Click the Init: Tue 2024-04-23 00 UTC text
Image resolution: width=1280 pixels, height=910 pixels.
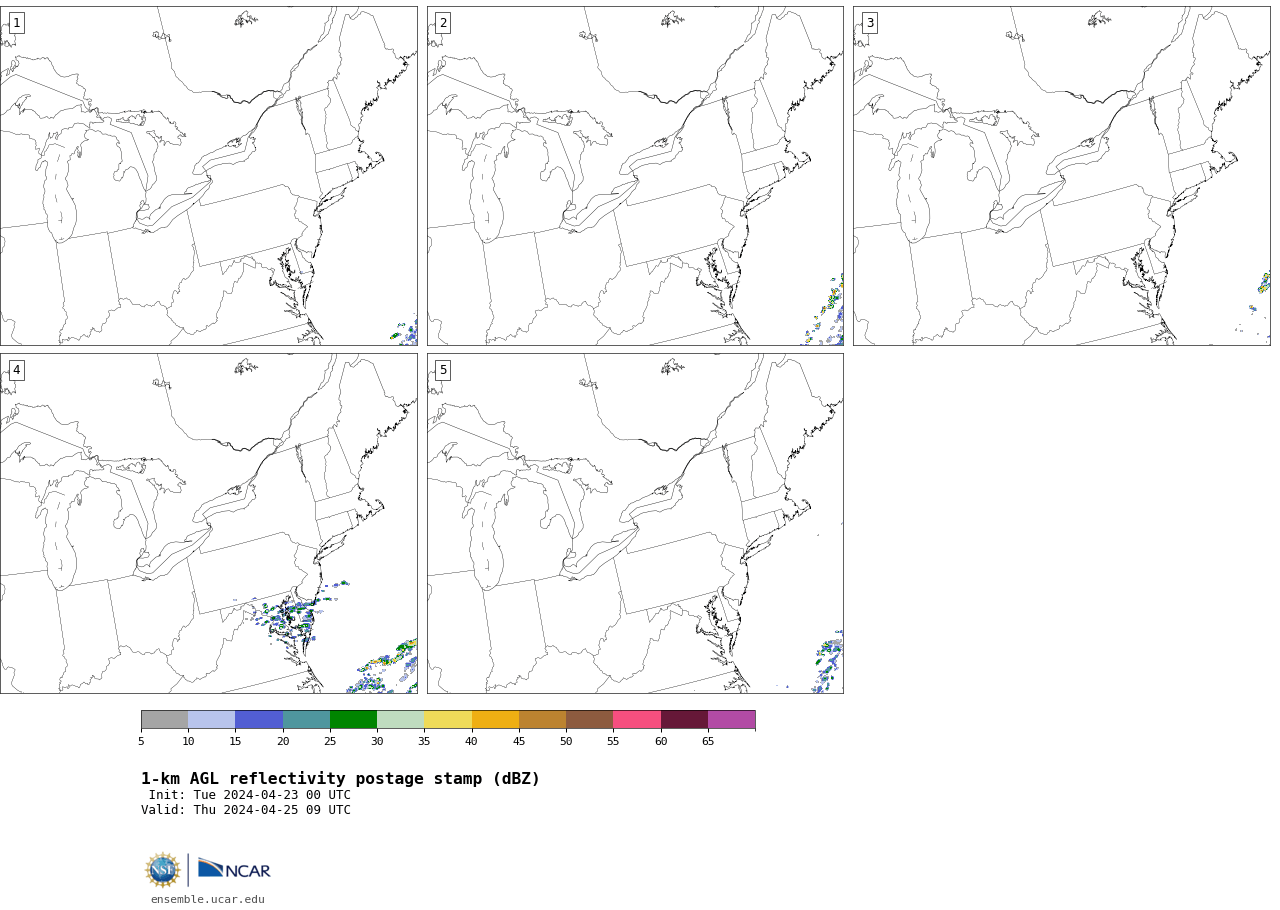point(250,795)
